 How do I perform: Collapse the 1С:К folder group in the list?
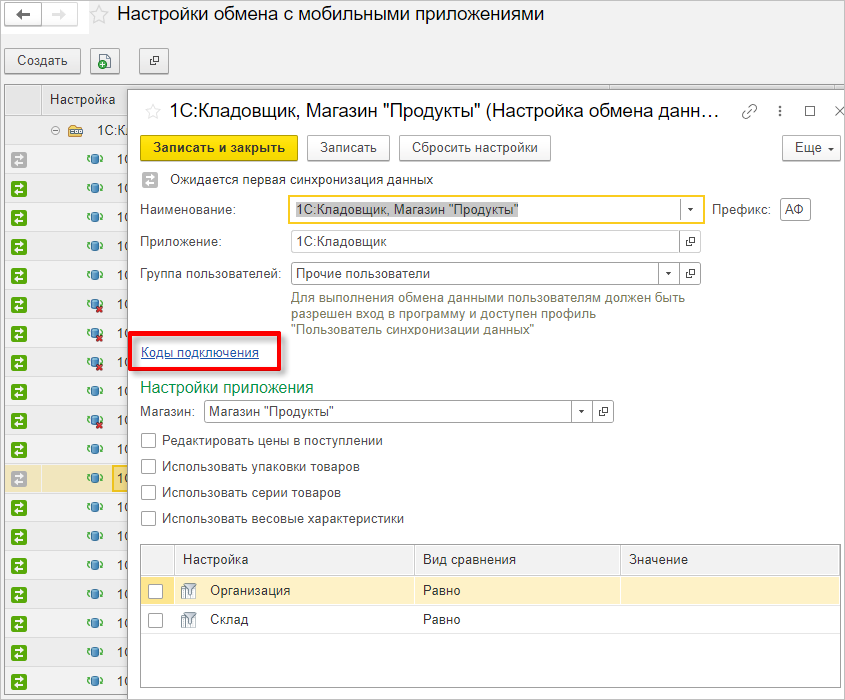(55, 130)
